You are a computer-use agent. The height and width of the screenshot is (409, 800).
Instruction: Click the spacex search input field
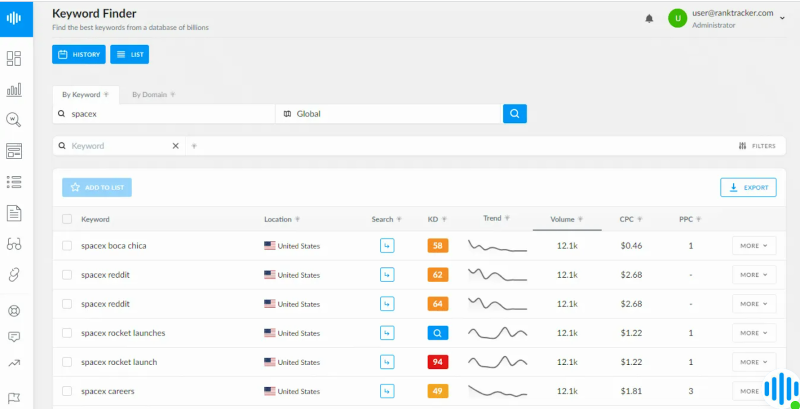point(164,114)
